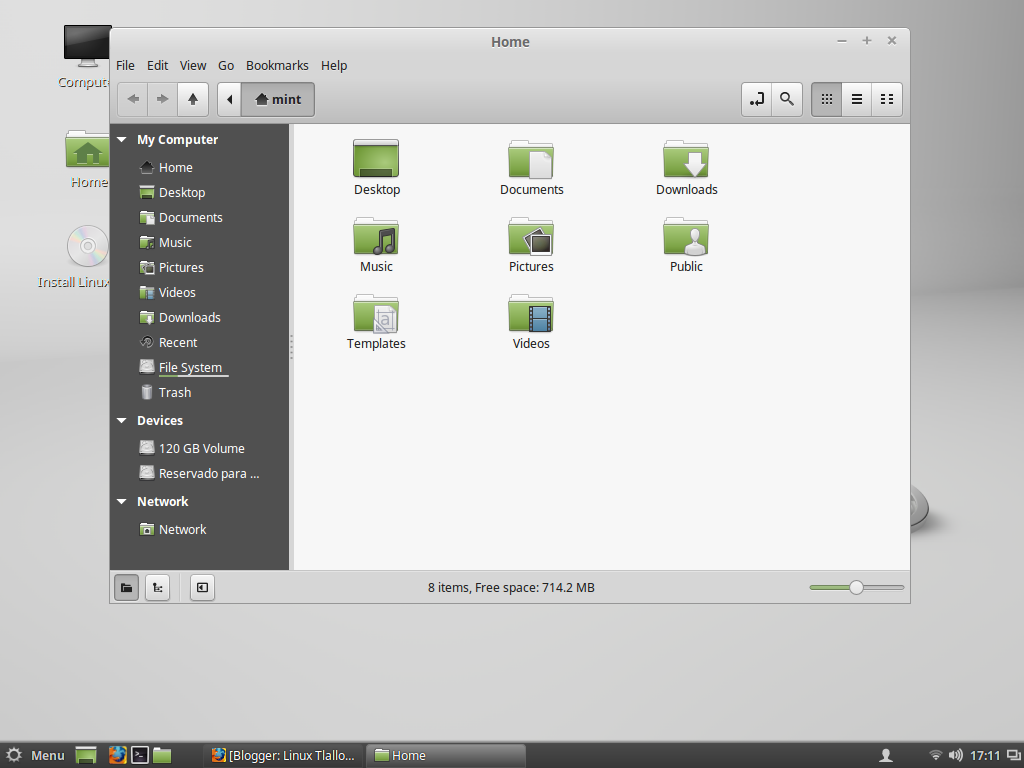This screenshot has height=768, width=1024.
Task: Open the Edit menu
Action: (157, 65)
